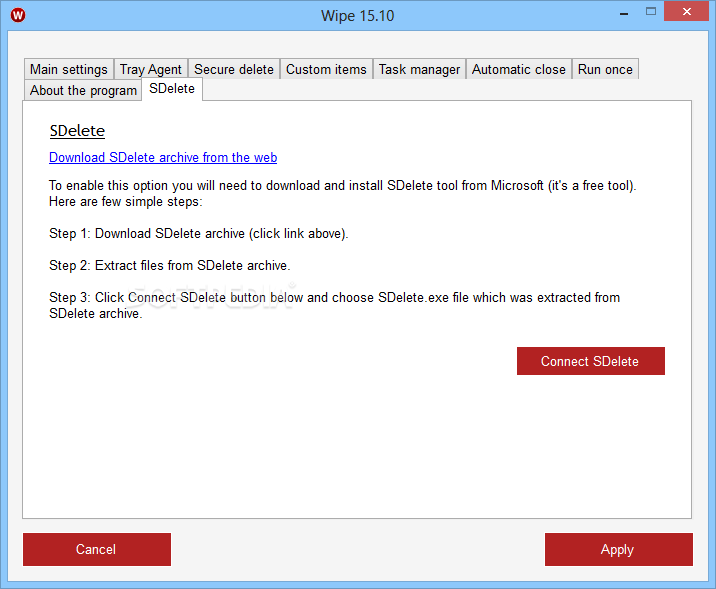Go to the Task manager tab
The width and height of the screenshot is (716, 589).
point(419,69)
